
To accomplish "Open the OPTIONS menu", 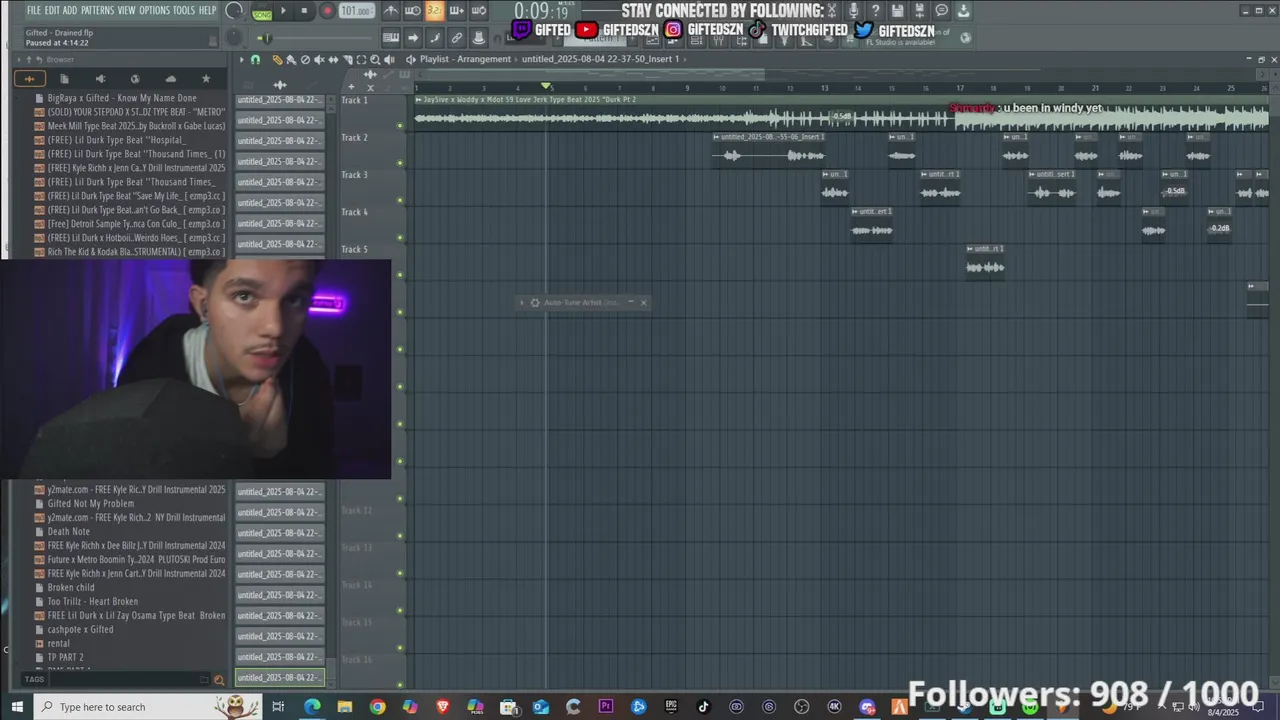I will (155, 10).
